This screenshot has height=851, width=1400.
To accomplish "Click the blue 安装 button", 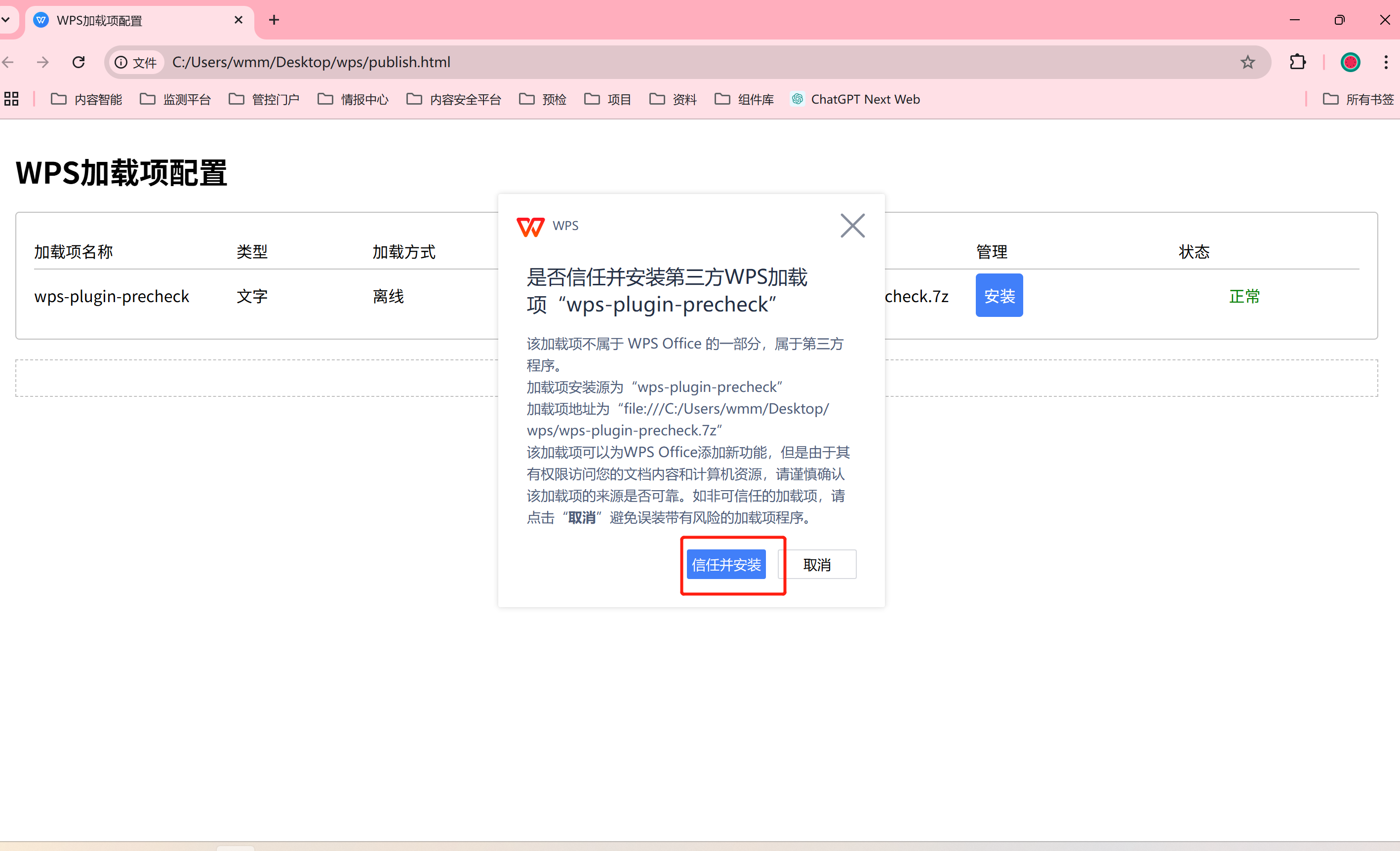I will (x=999, y=295).
